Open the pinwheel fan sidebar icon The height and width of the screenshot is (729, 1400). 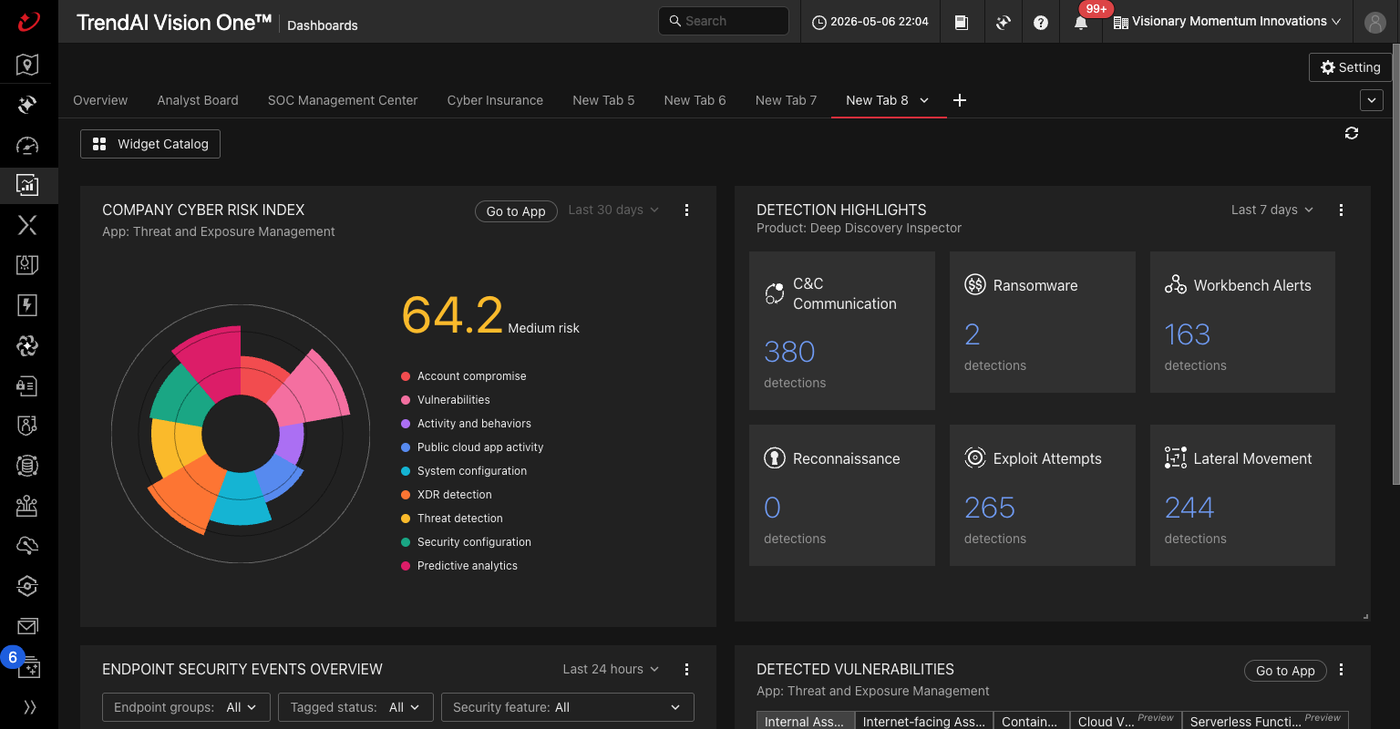pos(28,346)
